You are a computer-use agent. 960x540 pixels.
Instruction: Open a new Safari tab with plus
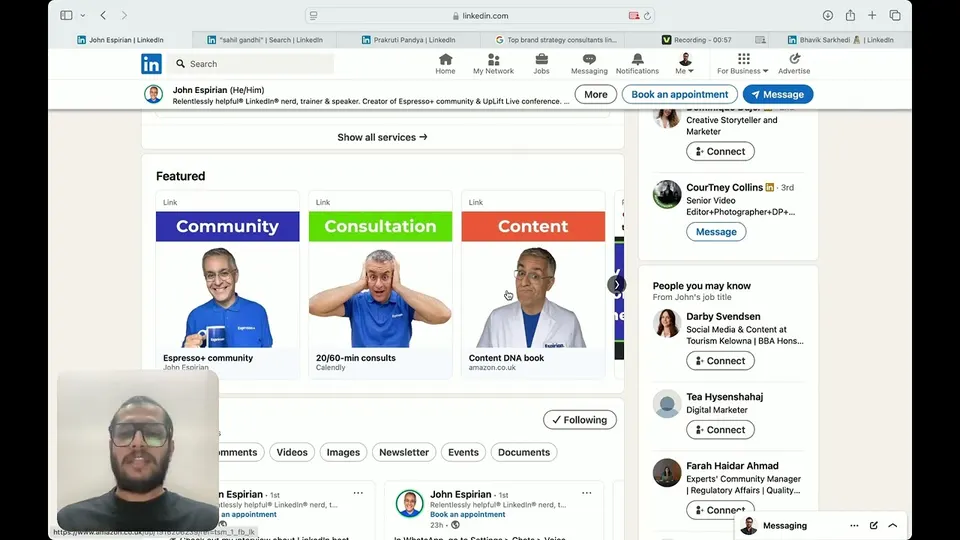tap(872, 15)
